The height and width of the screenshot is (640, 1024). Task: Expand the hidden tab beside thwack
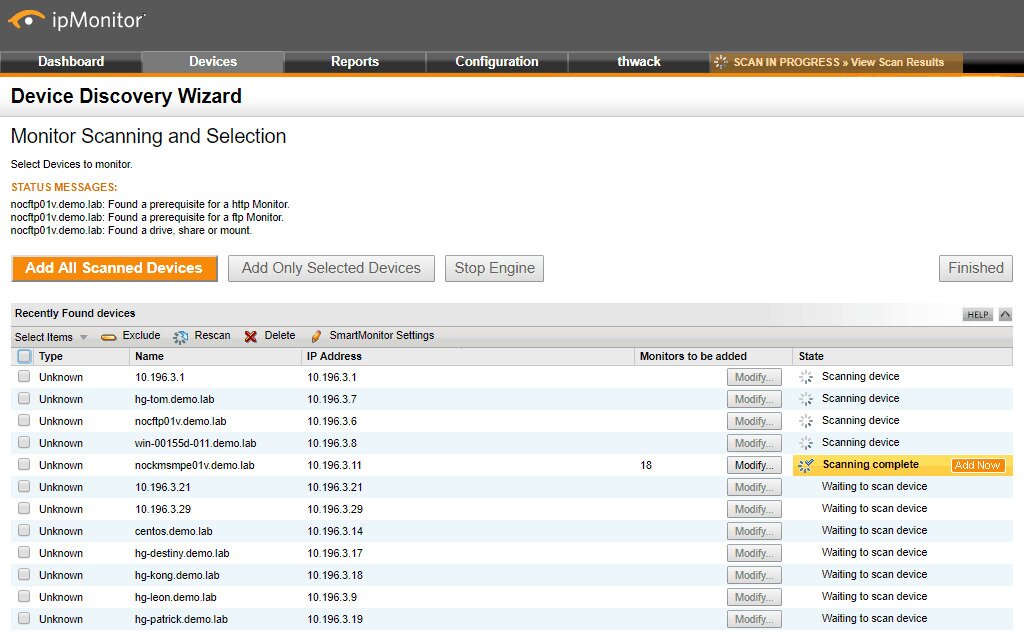(x=995, y=62)
